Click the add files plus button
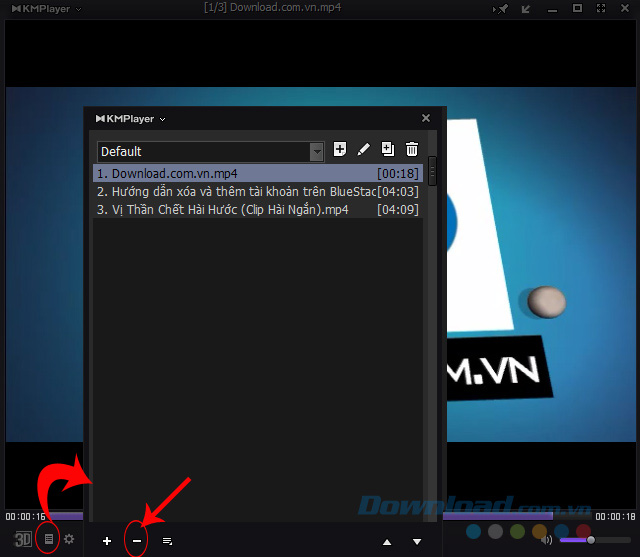This screenshot has width=640, height=557. click(107, 541)
